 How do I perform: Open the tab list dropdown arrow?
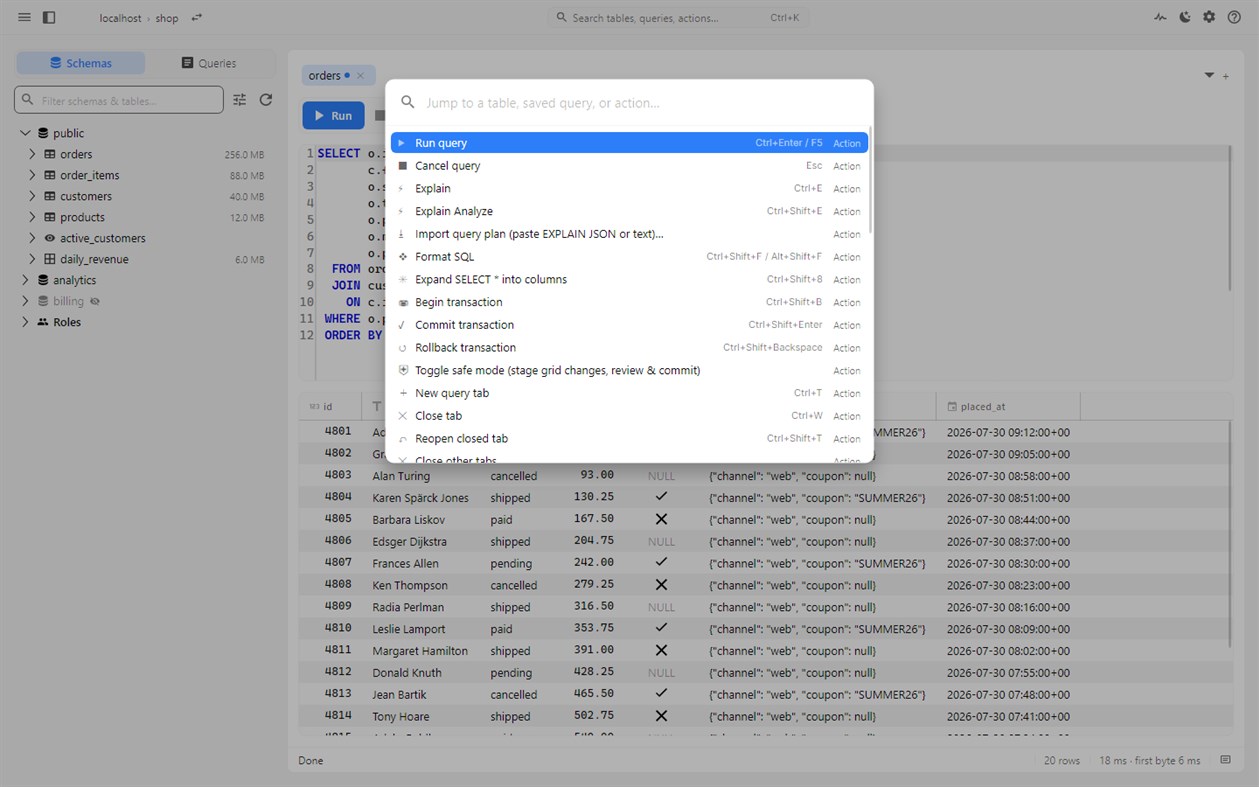point(1209,76)
